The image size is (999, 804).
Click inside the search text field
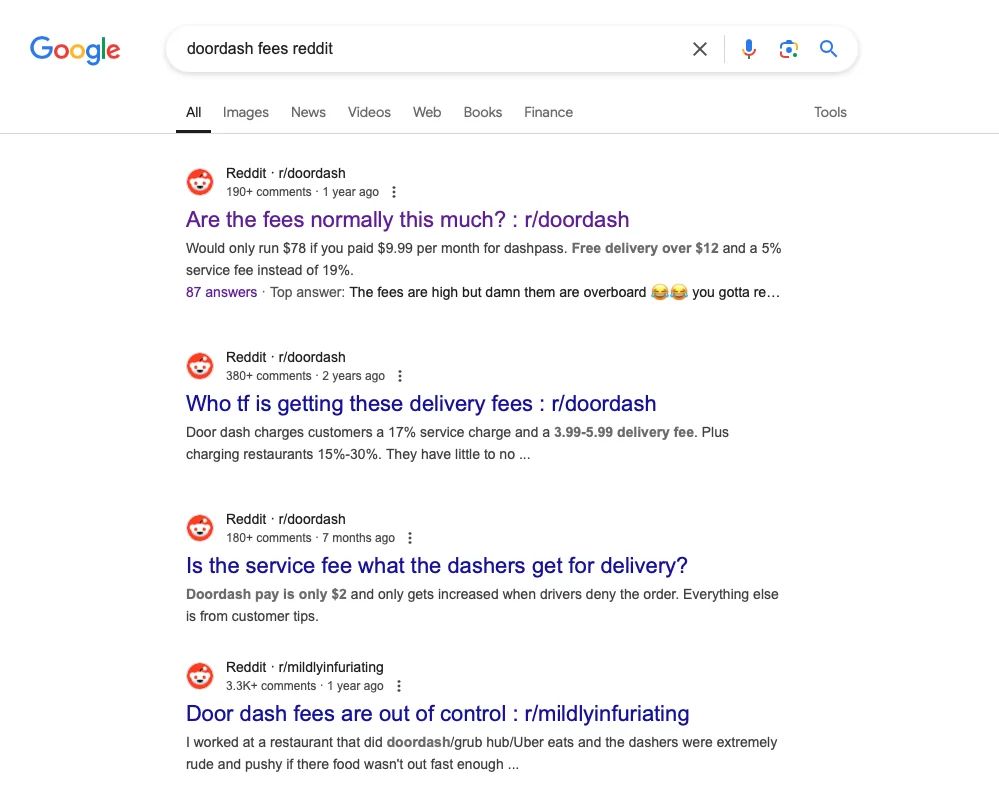(x=433, y=49)
